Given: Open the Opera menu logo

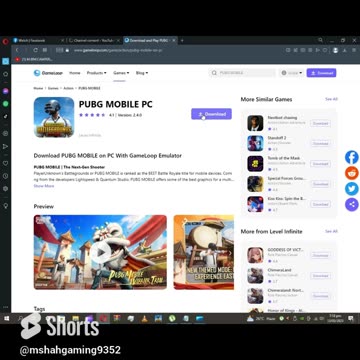Looking at the screenshot, I should click(x=5, y=41).
